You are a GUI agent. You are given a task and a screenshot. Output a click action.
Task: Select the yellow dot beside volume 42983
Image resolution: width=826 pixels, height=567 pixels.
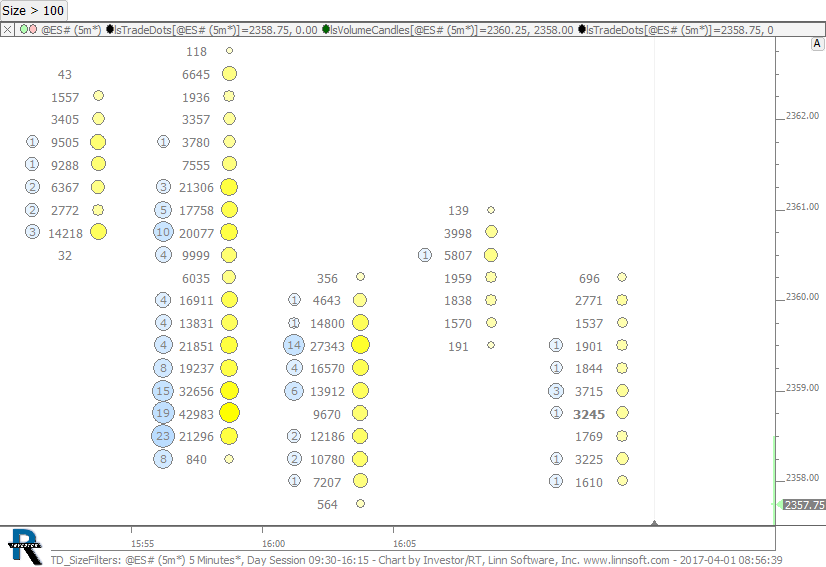(x=229, y=413)
